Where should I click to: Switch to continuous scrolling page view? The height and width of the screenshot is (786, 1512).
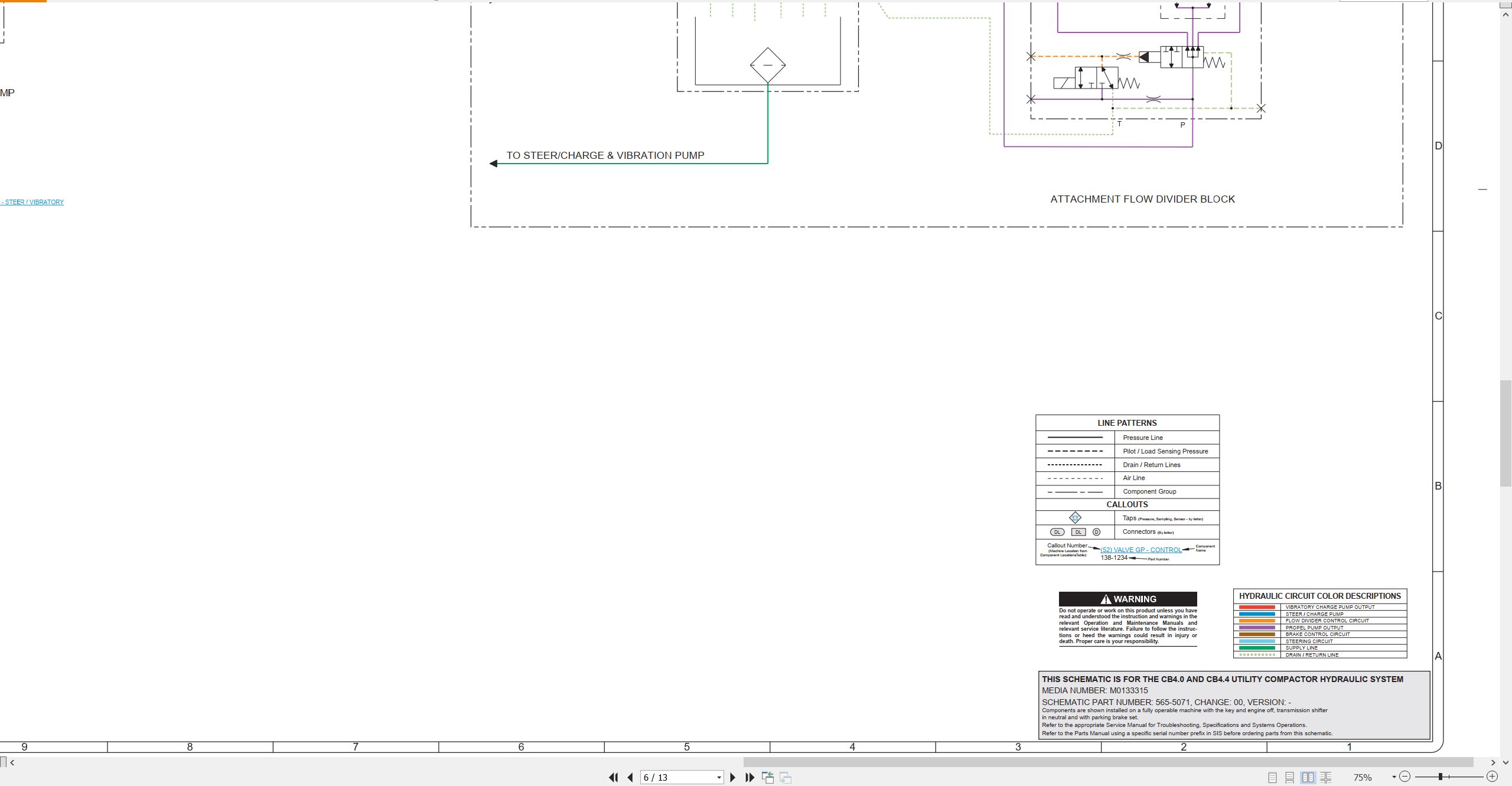[x=1290, y=778]
